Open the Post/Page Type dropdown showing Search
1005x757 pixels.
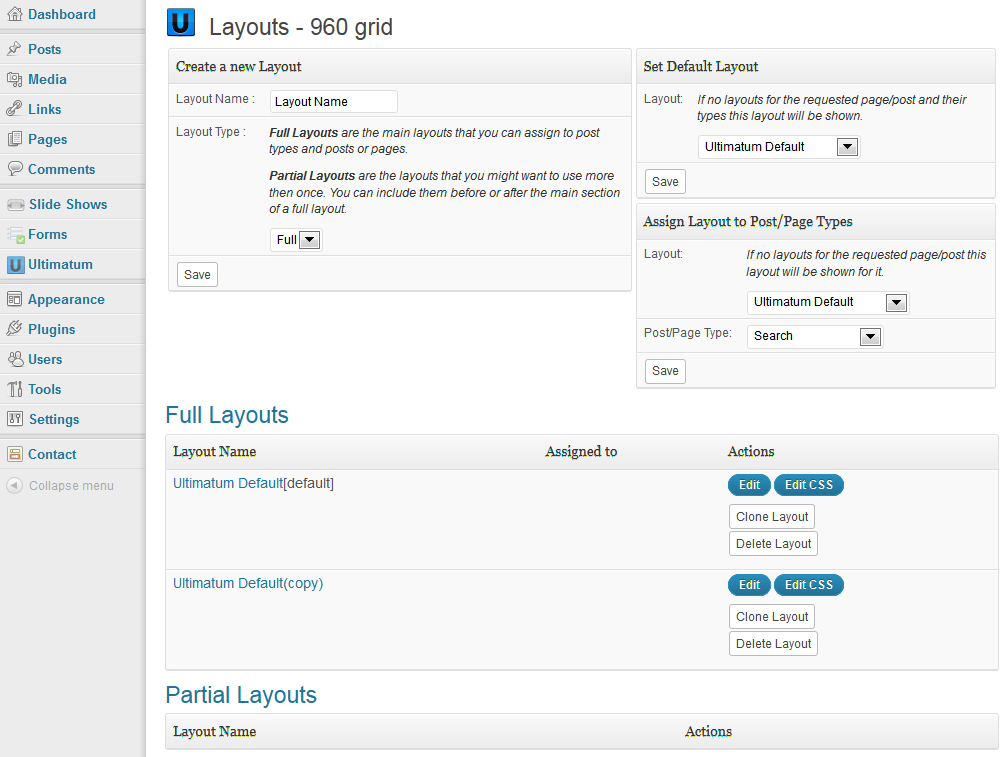coord(814,336)
